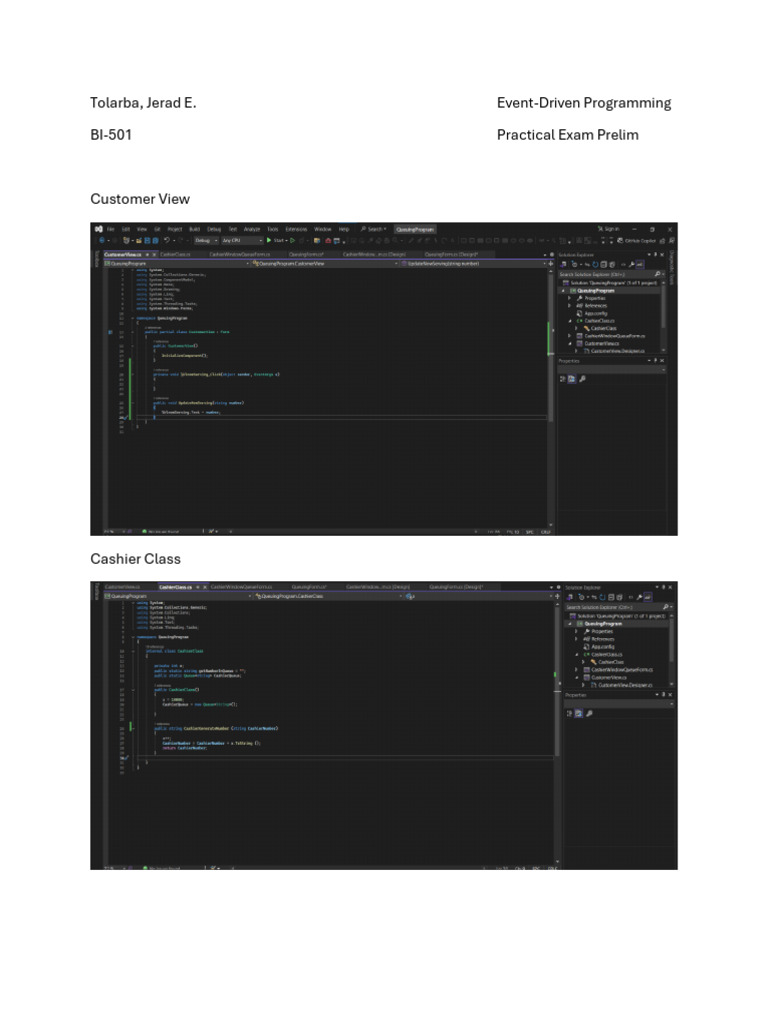Click the Search box in the menu bar
Viewport: 768px width, 1024px height.
pos(374,229)
